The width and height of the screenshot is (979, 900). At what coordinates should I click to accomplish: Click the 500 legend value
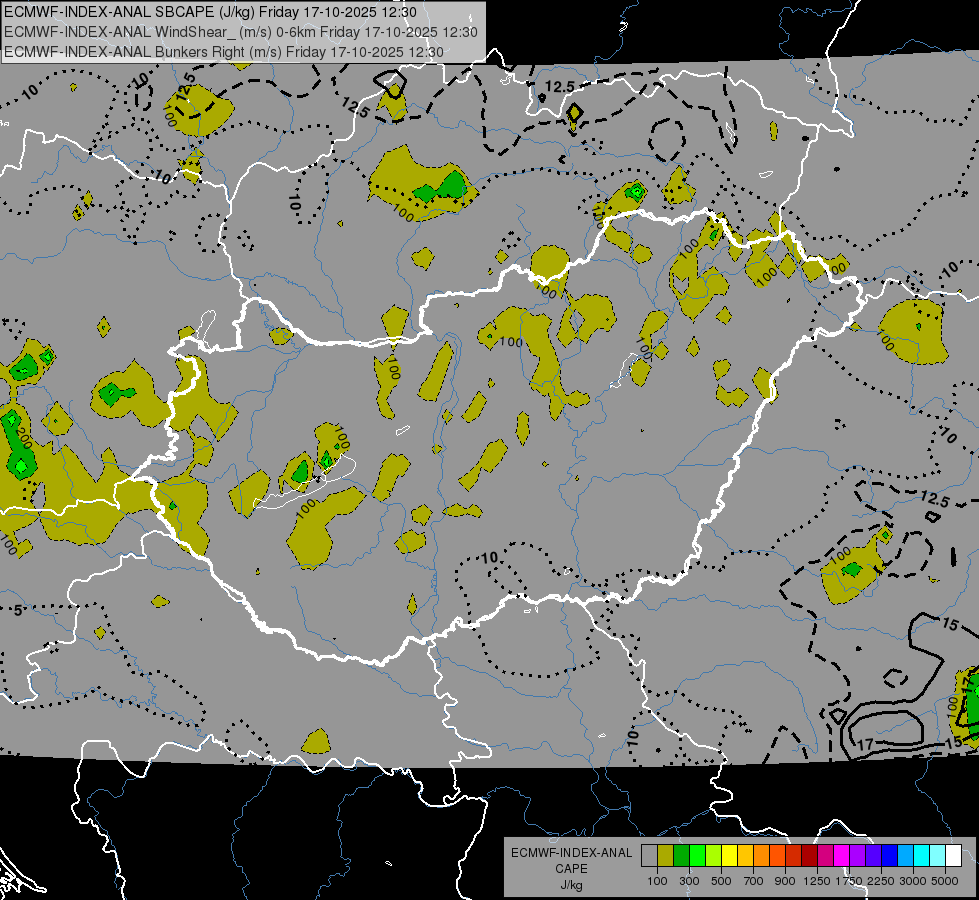coord(721,881)
